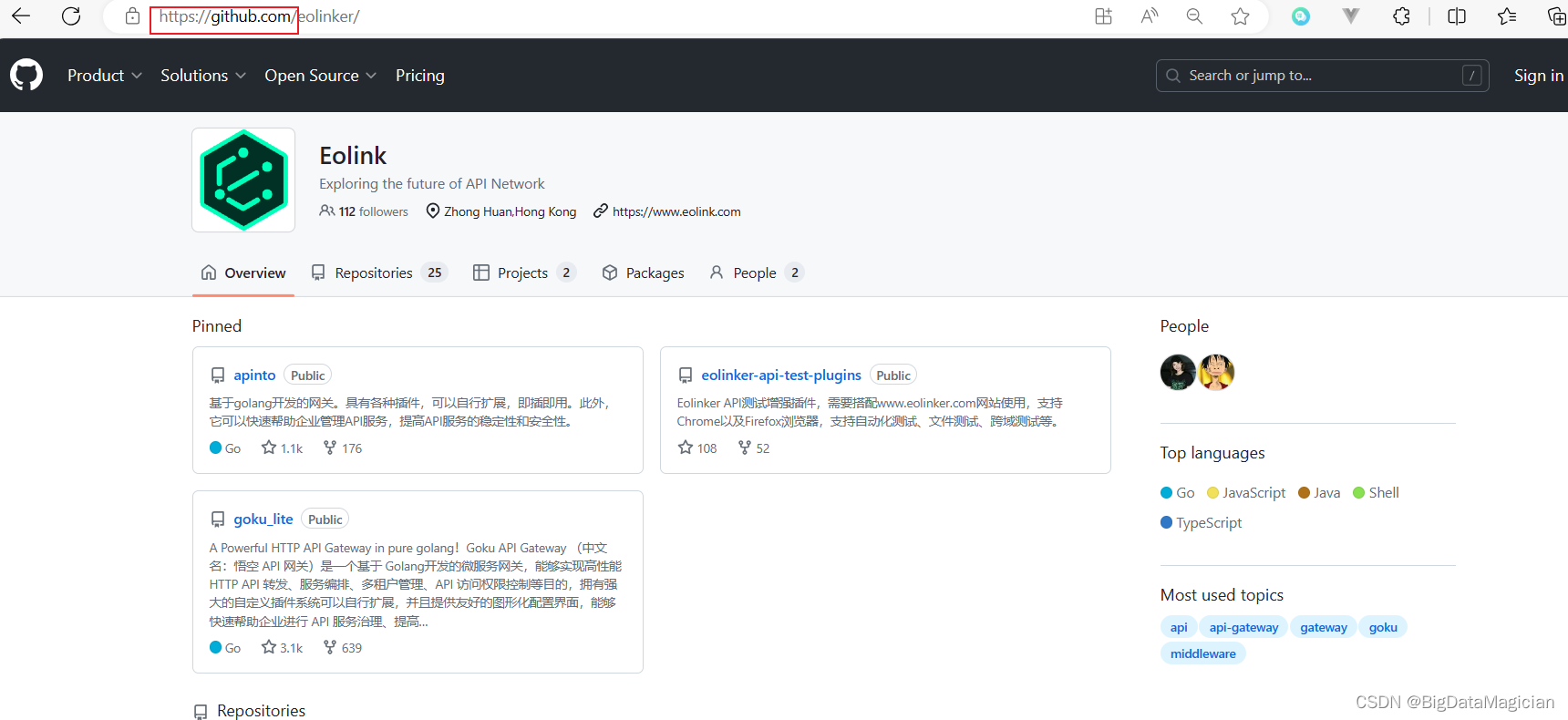Switch to the Repositories tab
The width and height of the screenshot is (1568, 720).
coord(379,273)
